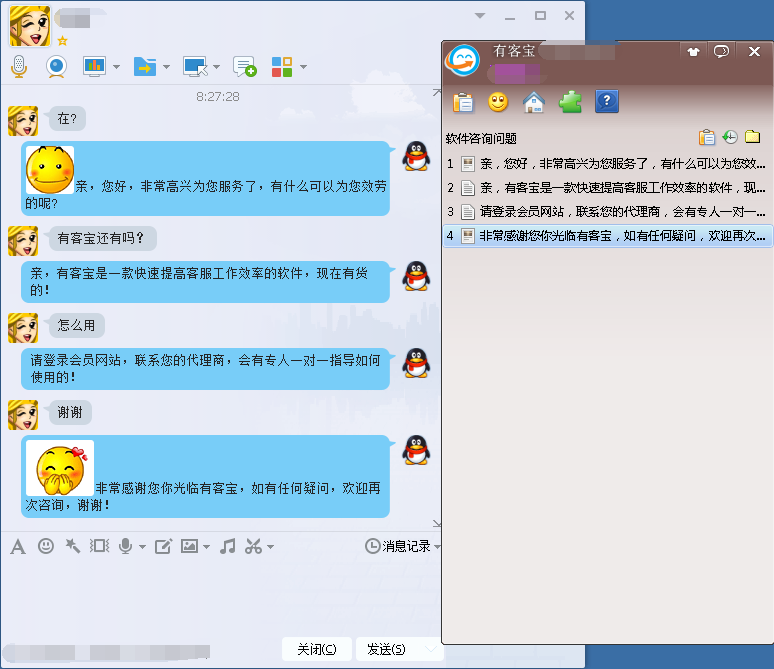The height and width of the screenshot is (669, 774).
Task: Click the penguin avatar beside the first reply
Action: 416,156
